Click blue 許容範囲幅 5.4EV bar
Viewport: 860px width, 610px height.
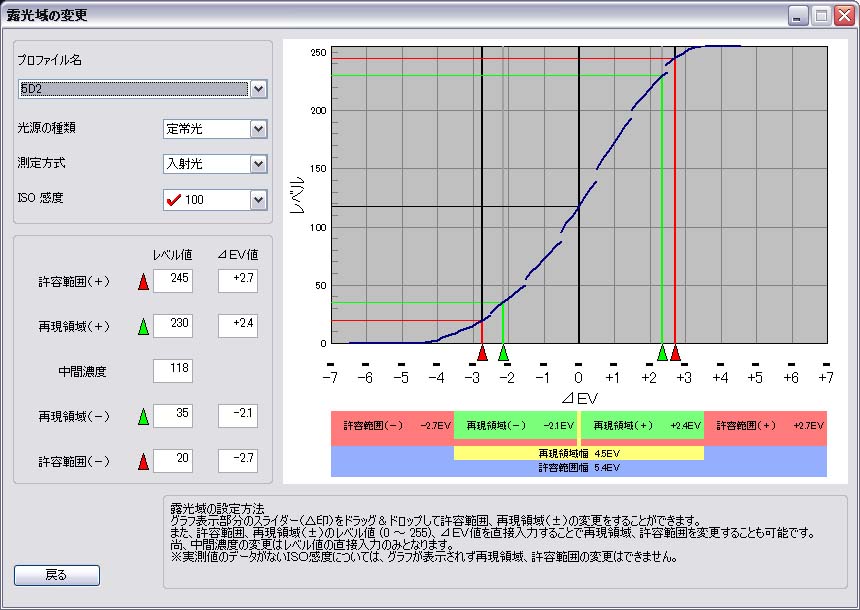pyautogui.click(x=578, y=467)
